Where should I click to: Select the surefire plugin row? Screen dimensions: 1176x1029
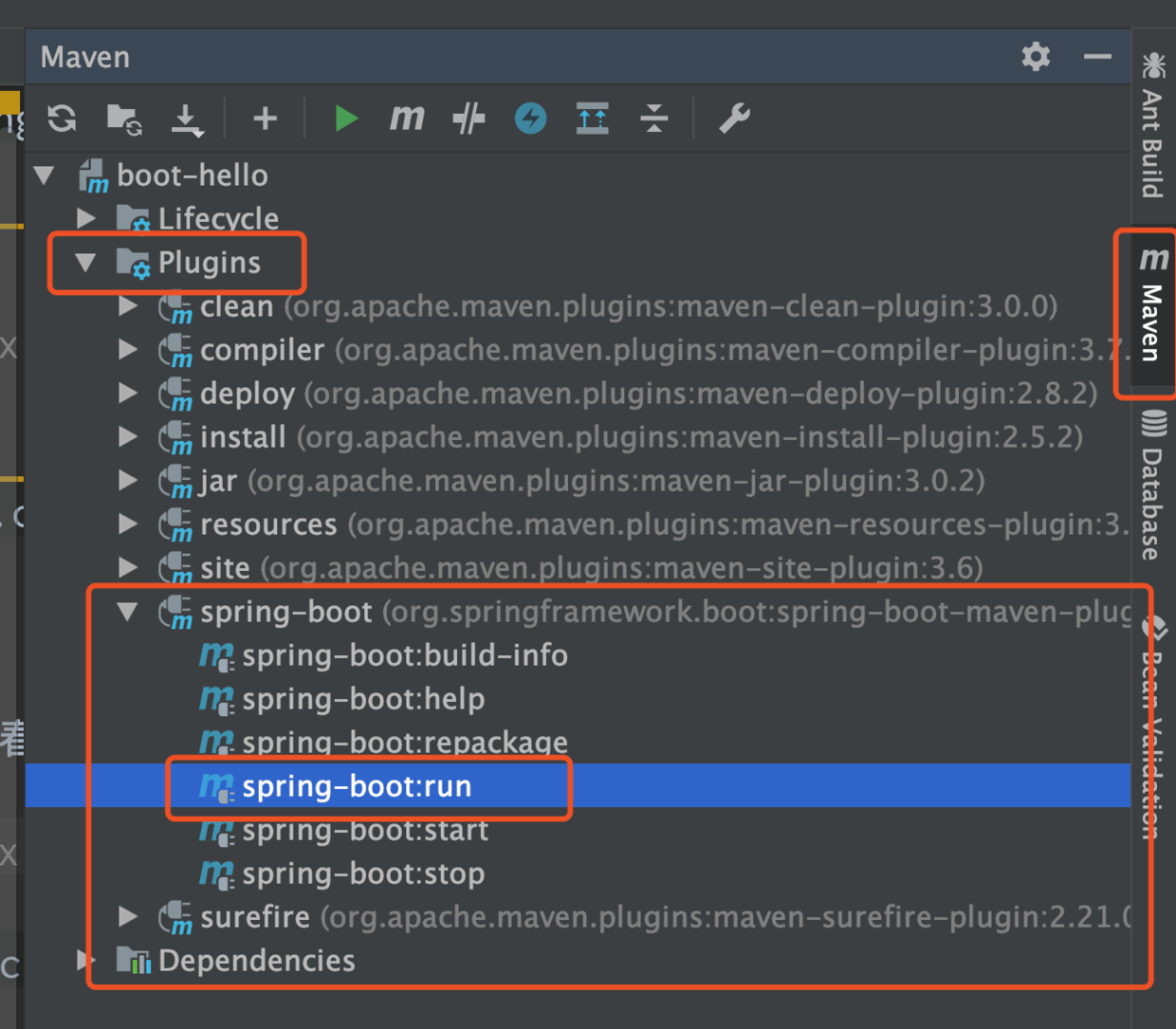pyautogui.click(x=578, y=917)
